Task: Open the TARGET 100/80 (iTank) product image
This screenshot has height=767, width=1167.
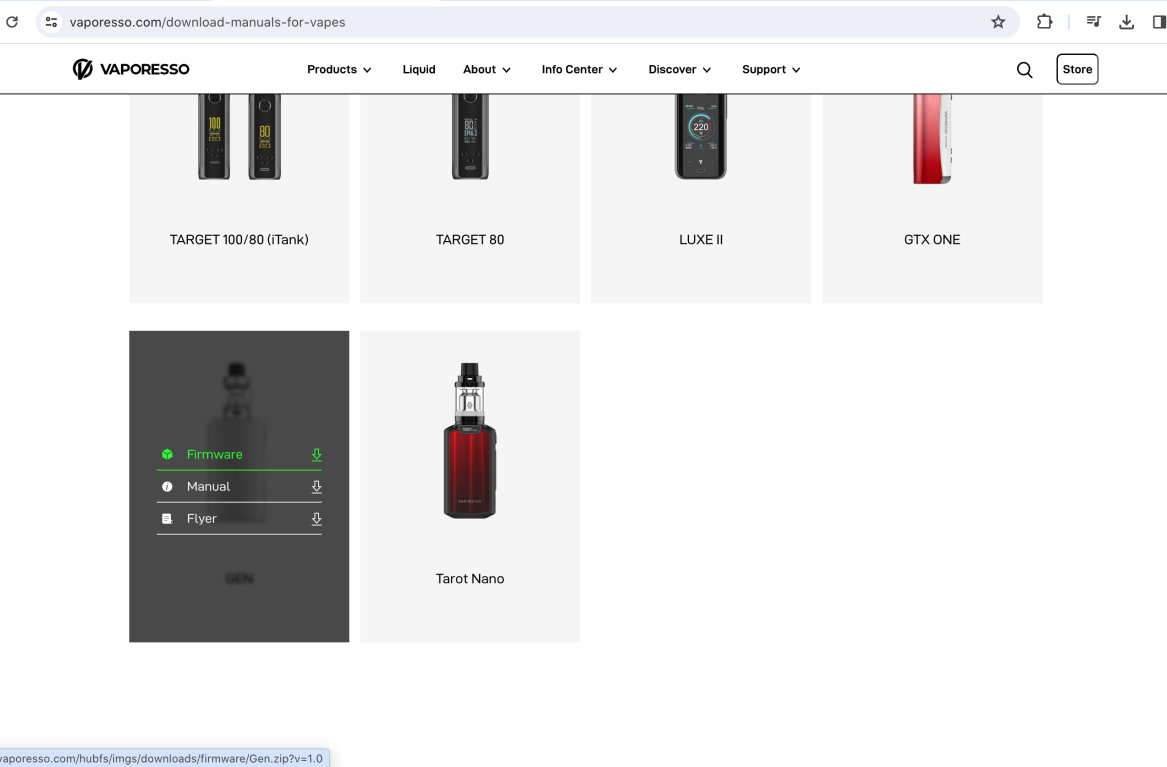Action: pos(239,137)
